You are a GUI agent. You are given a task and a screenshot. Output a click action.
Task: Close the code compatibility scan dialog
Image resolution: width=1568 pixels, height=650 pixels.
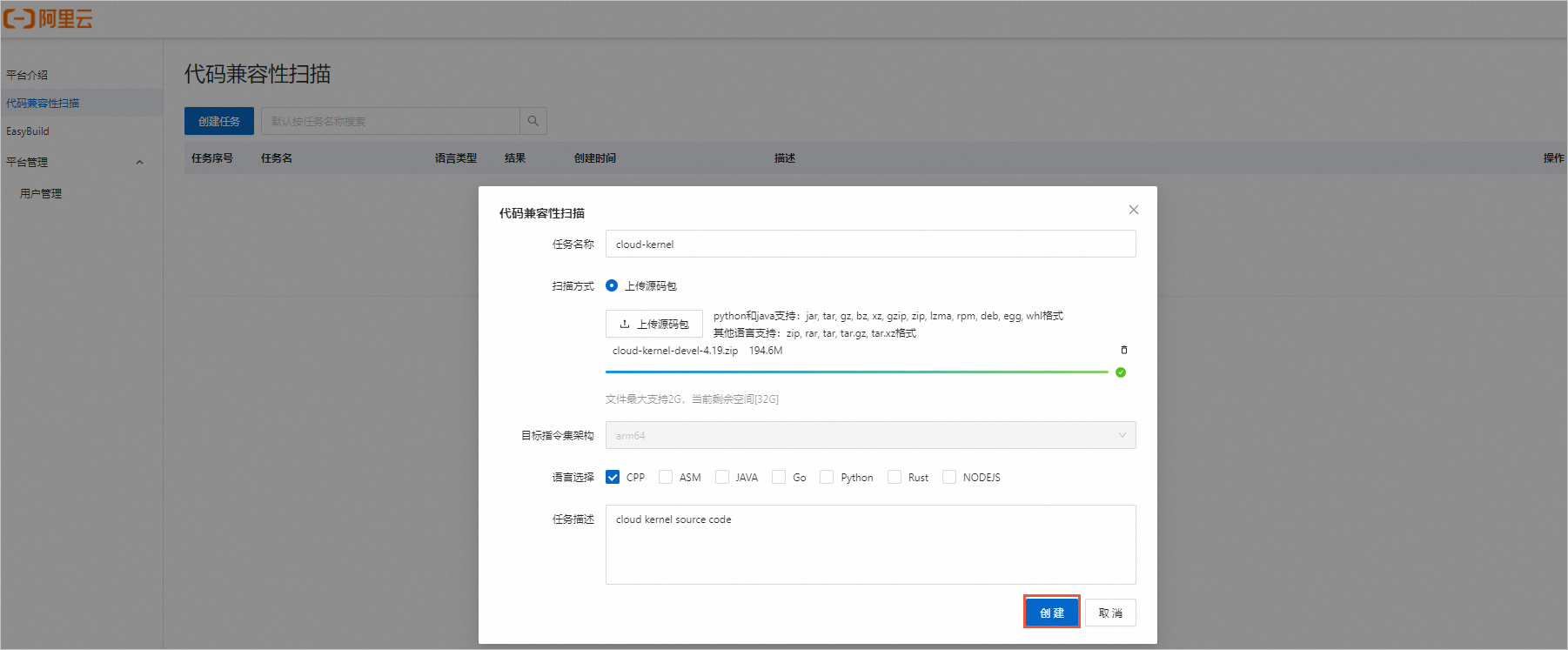point(1133,210)
